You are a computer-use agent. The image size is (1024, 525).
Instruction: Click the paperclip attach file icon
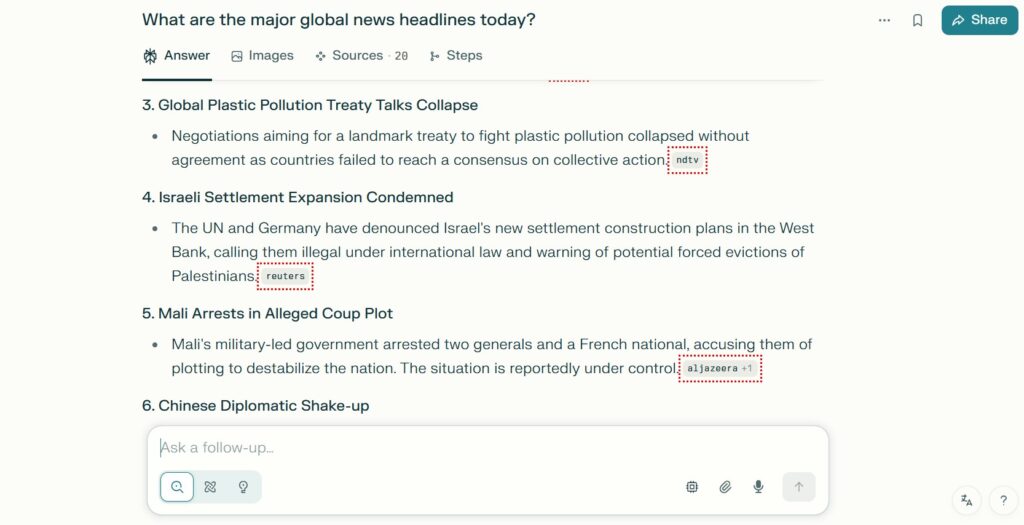tap(725, 486)
